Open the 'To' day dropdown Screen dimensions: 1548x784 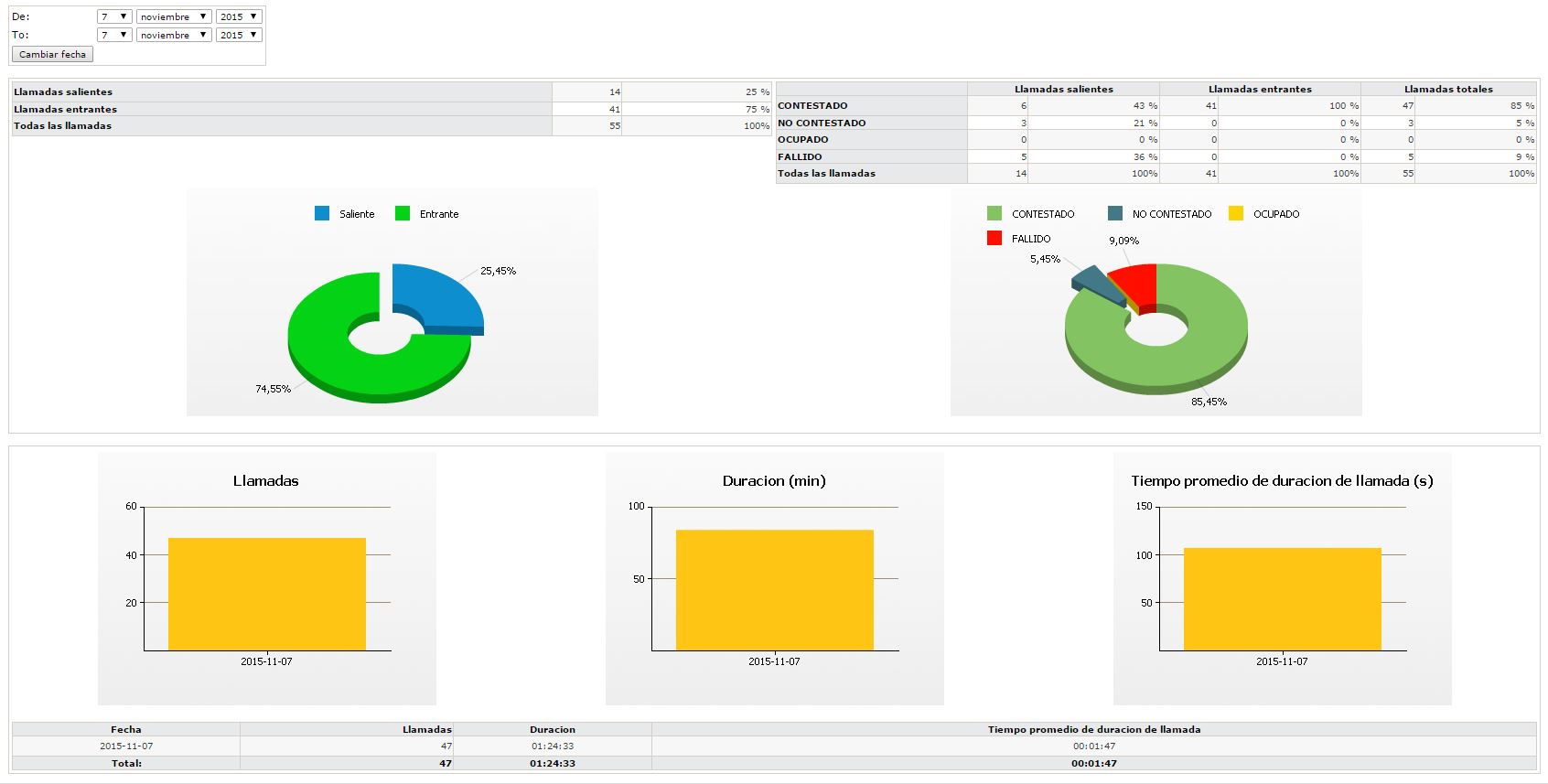click(114, 35)
